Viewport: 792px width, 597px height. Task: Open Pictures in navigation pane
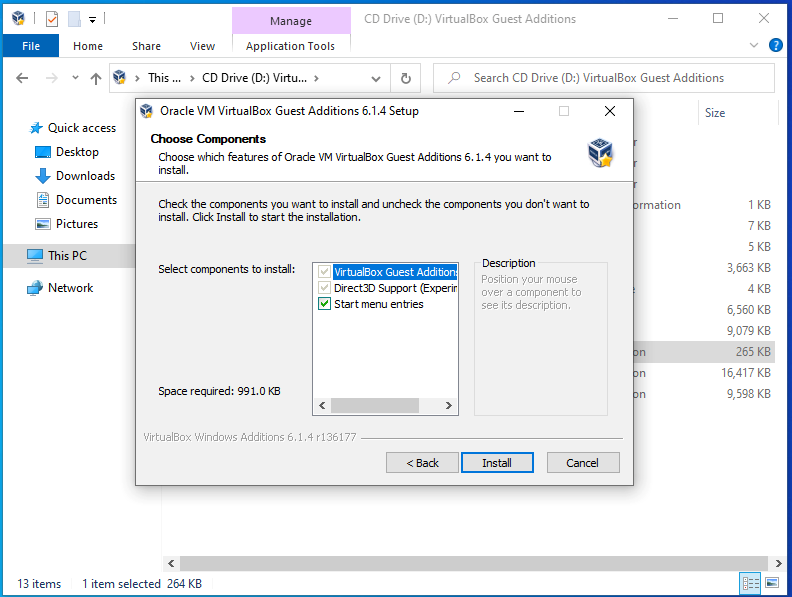77,224
